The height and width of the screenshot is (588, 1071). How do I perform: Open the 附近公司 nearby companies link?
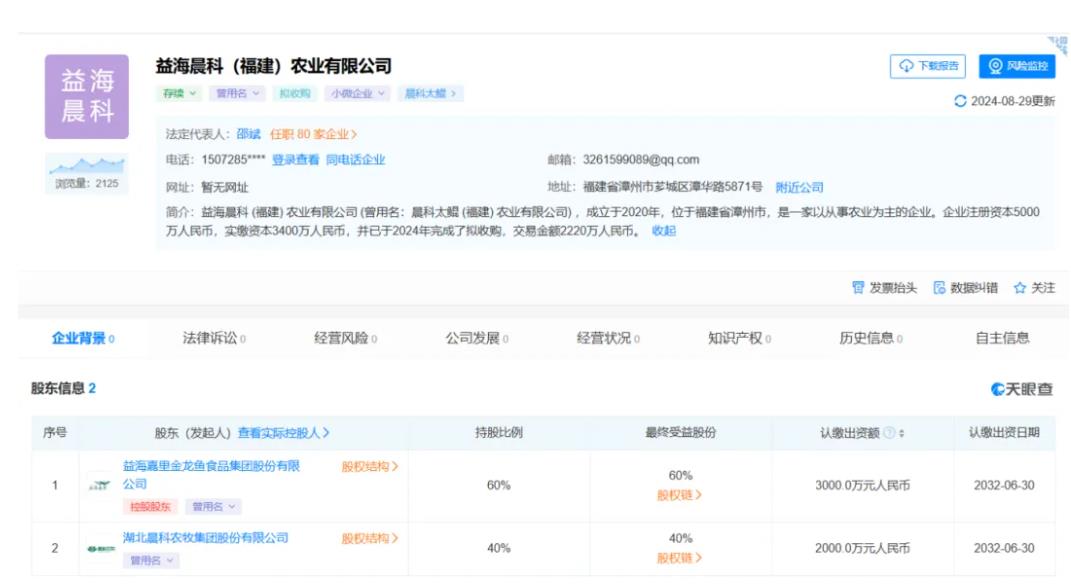799,187
